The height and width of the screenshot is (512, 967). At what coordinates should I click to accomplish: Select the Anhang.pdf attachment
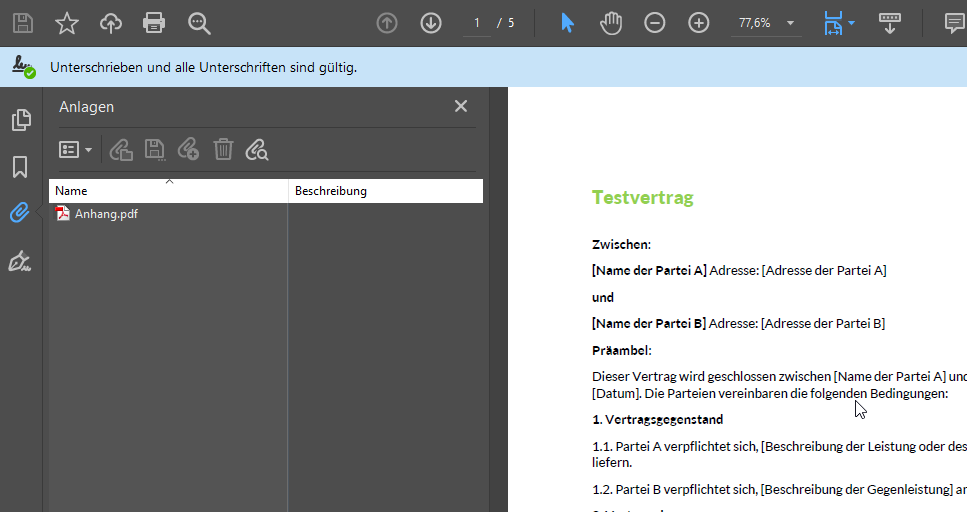[x=106, y=214]
